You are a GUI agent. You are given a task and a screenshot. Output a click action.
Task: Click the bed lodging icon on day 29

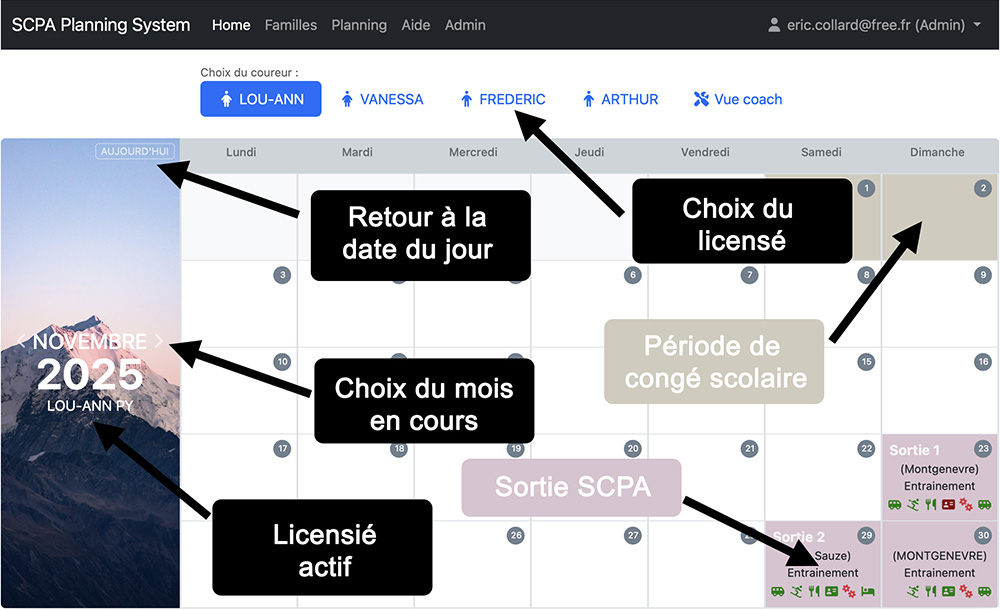867,591
